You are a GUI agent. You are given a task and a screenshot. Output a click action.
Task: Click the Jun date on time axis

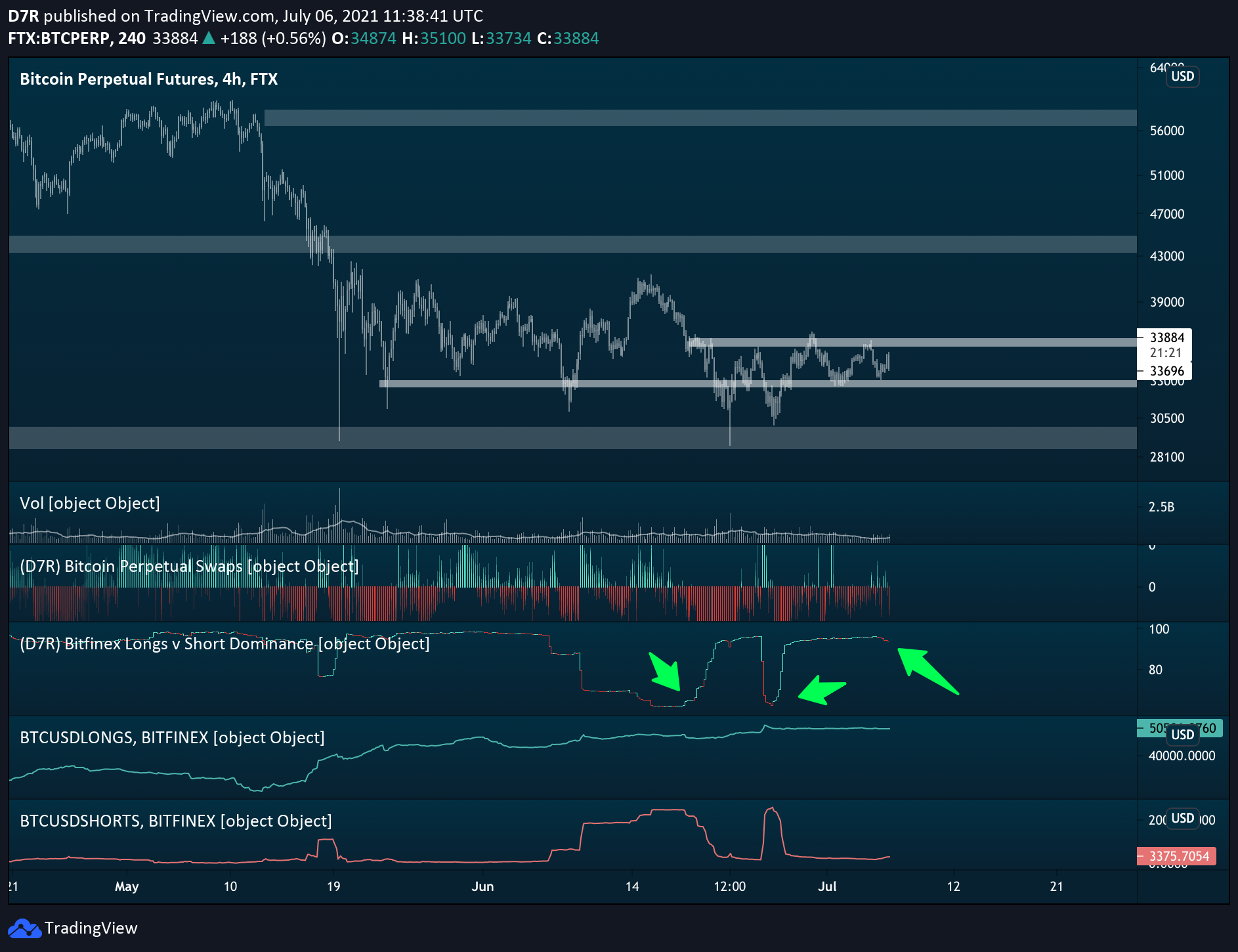tap(482, 886)
